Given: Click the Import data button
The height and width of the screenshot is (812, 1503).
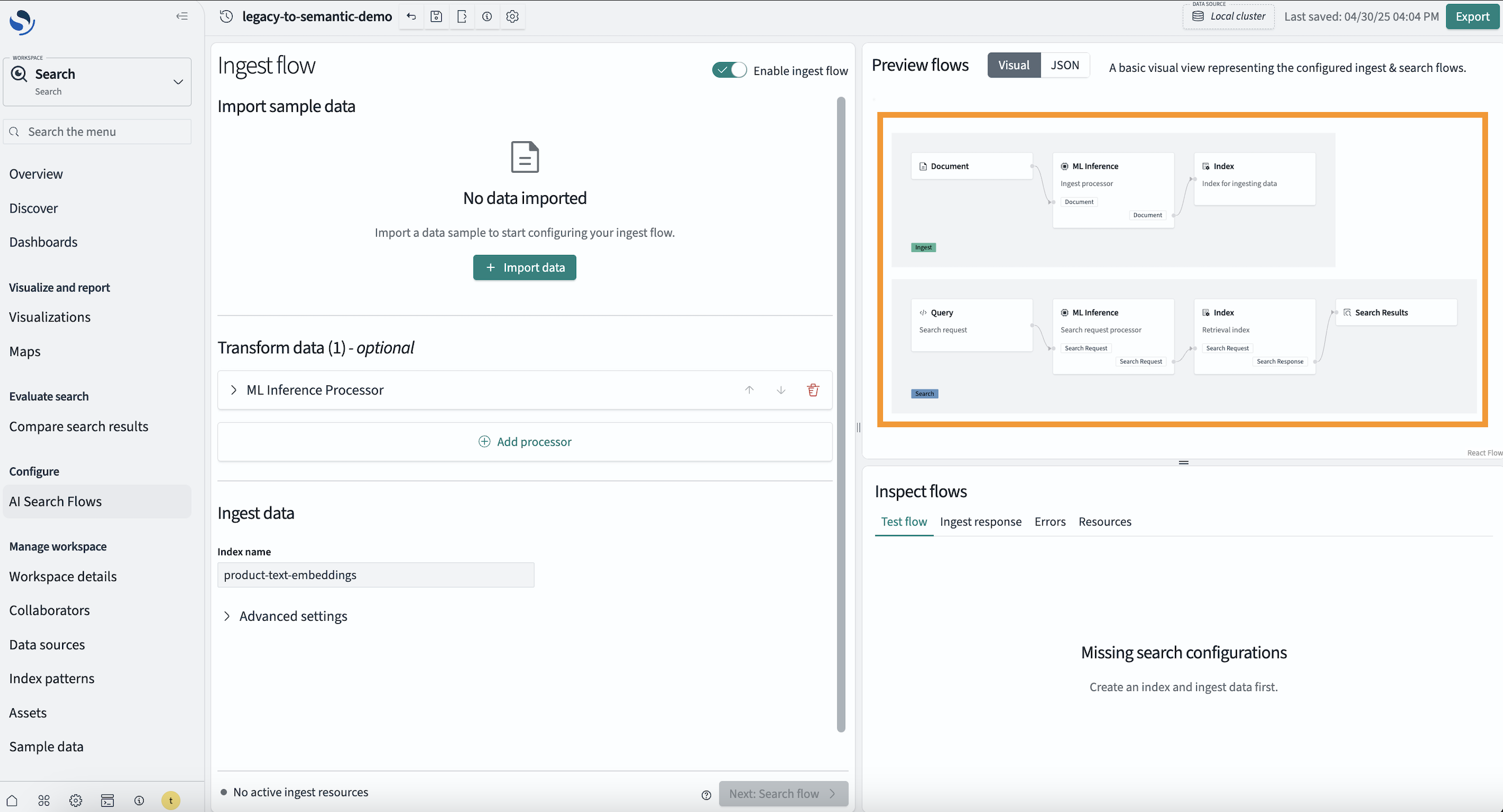Looking at the screenshot, I should pyautogui.click(x=525, y=267).
